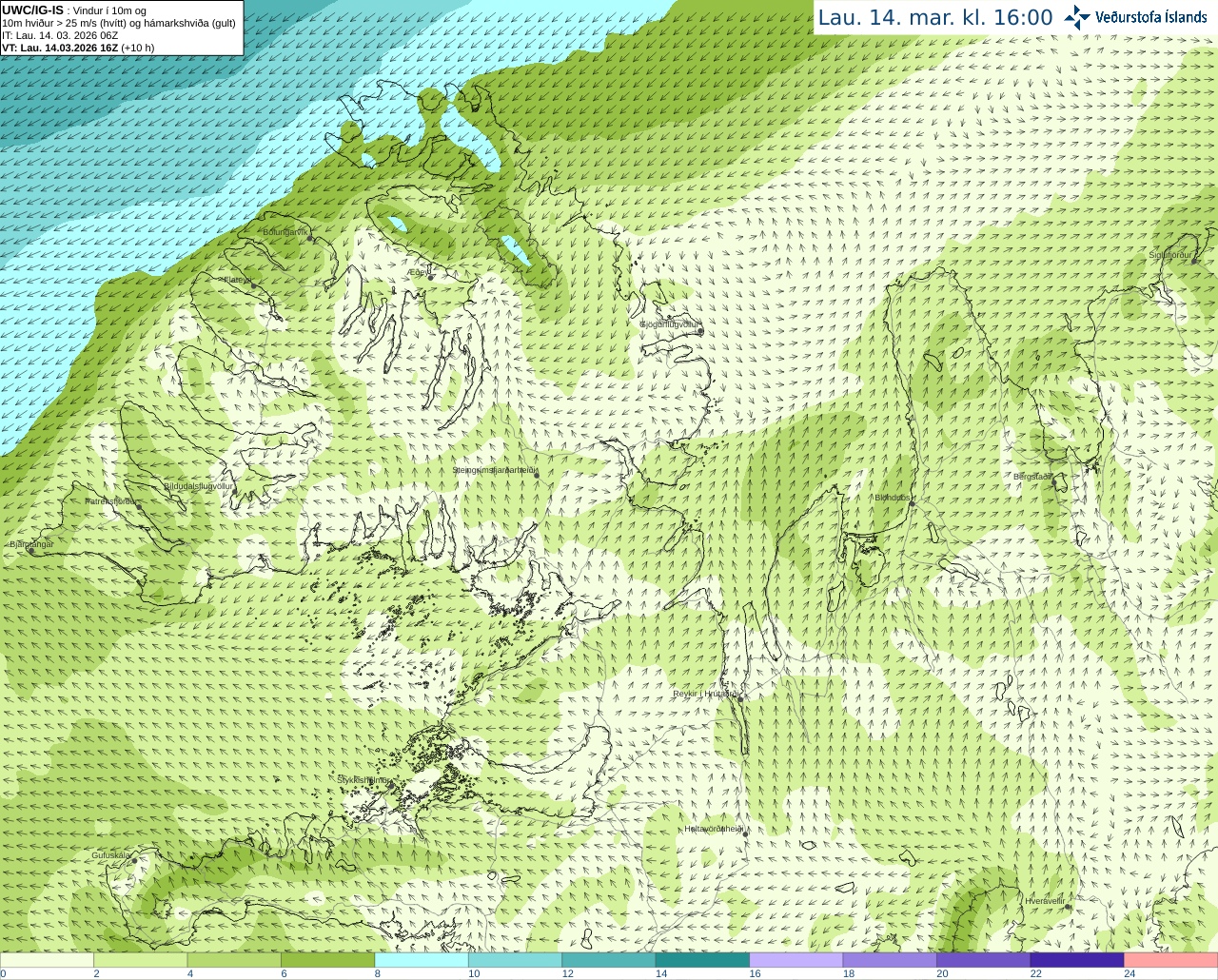
Task: Select the 4–6 m/s legend color
Action: point(234,960)
